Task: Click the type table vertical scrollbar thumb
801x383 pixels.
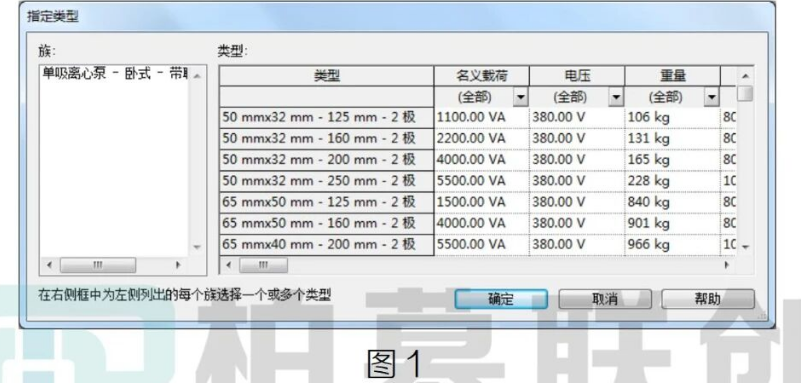Action: (745, 94)
